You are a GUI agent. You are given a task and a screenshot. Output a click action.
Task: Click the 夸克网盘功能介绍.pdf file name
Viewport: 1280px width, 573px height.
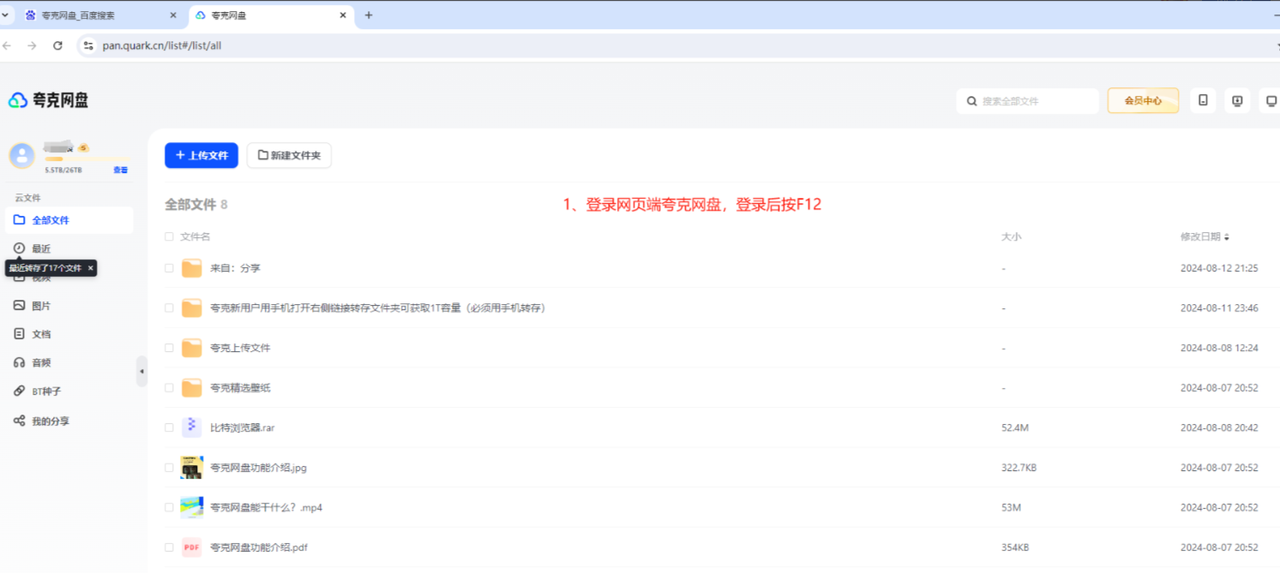pyautogui.click(x=258, y=547)
